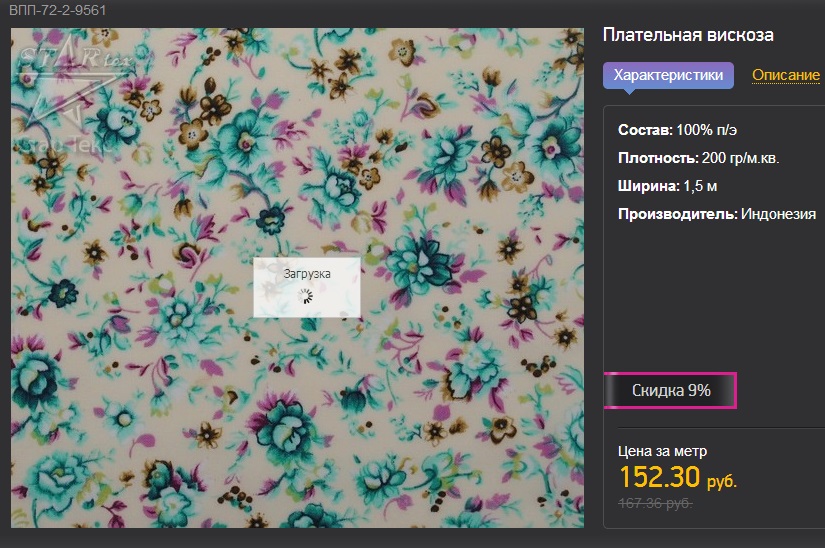Click the Цена за метр label

click(663, 451)
